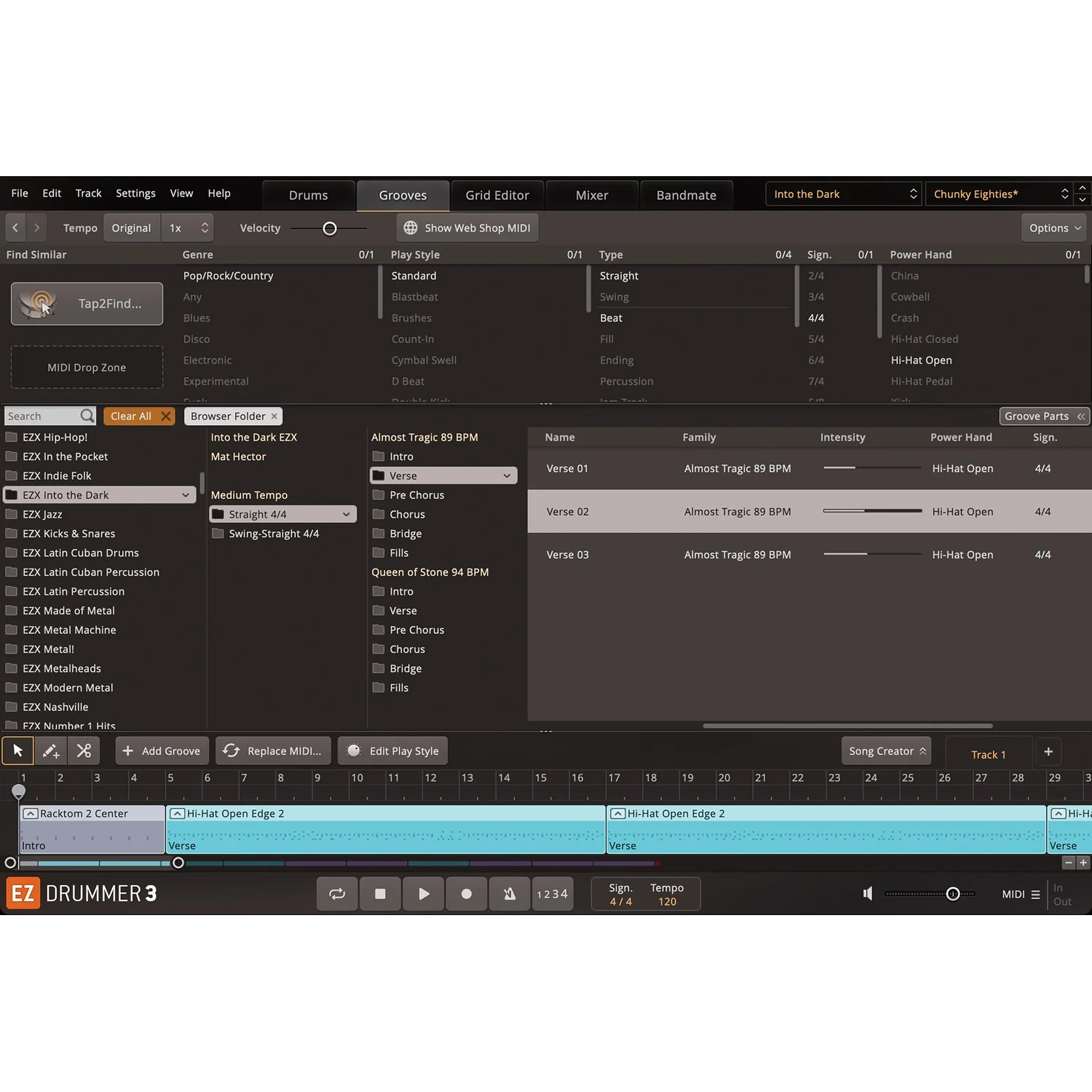Adjust the master volume slider
The image size is (1092, 1092).
(x=953, y=894)
